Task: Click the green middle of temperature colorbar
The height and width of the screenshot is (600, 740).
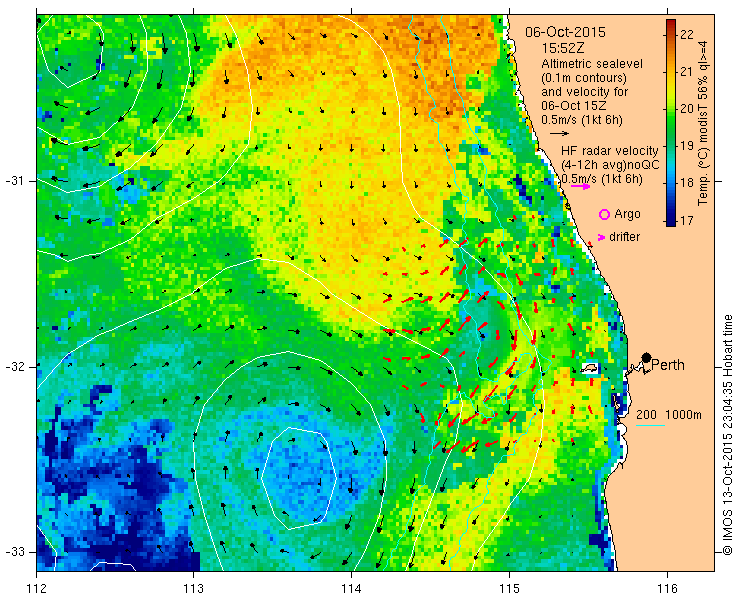Action: point(671,123)
